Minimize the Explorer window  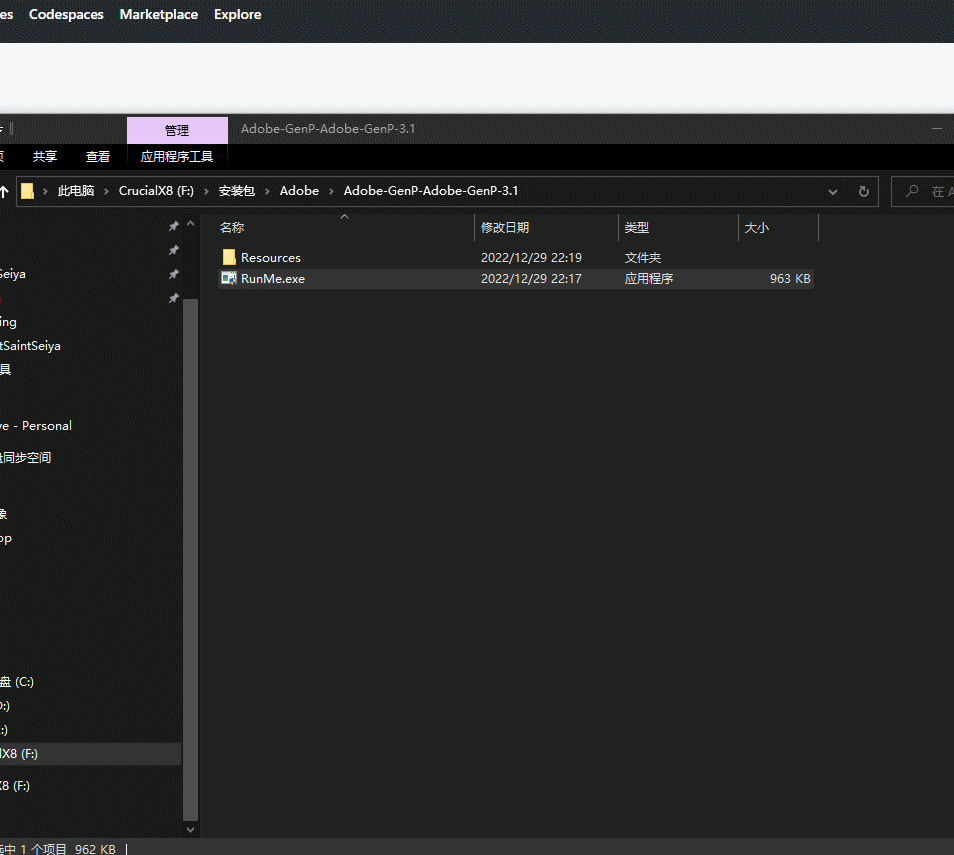(x=937, y=128)
